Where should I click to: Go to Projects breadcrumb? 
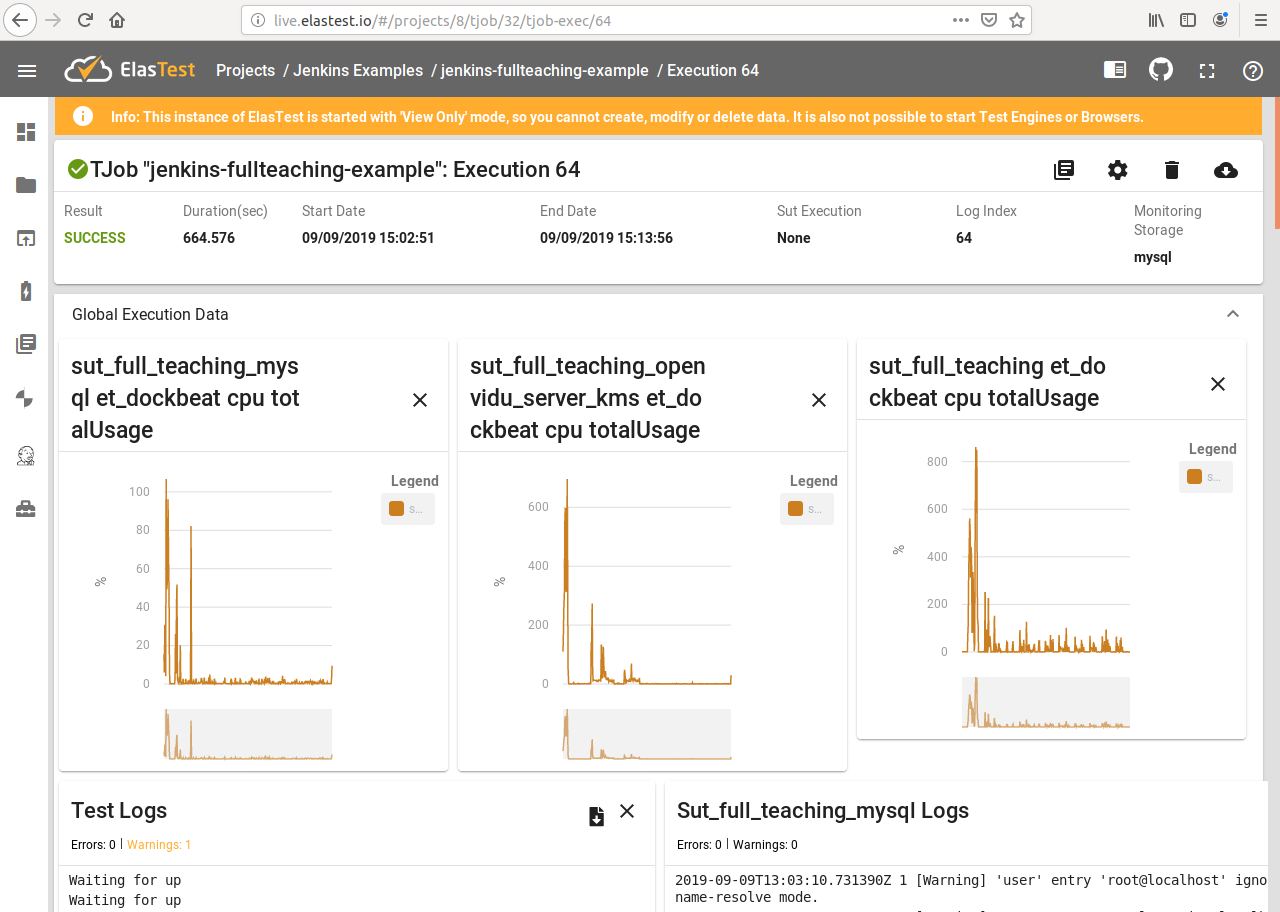(x=245, y=70)
